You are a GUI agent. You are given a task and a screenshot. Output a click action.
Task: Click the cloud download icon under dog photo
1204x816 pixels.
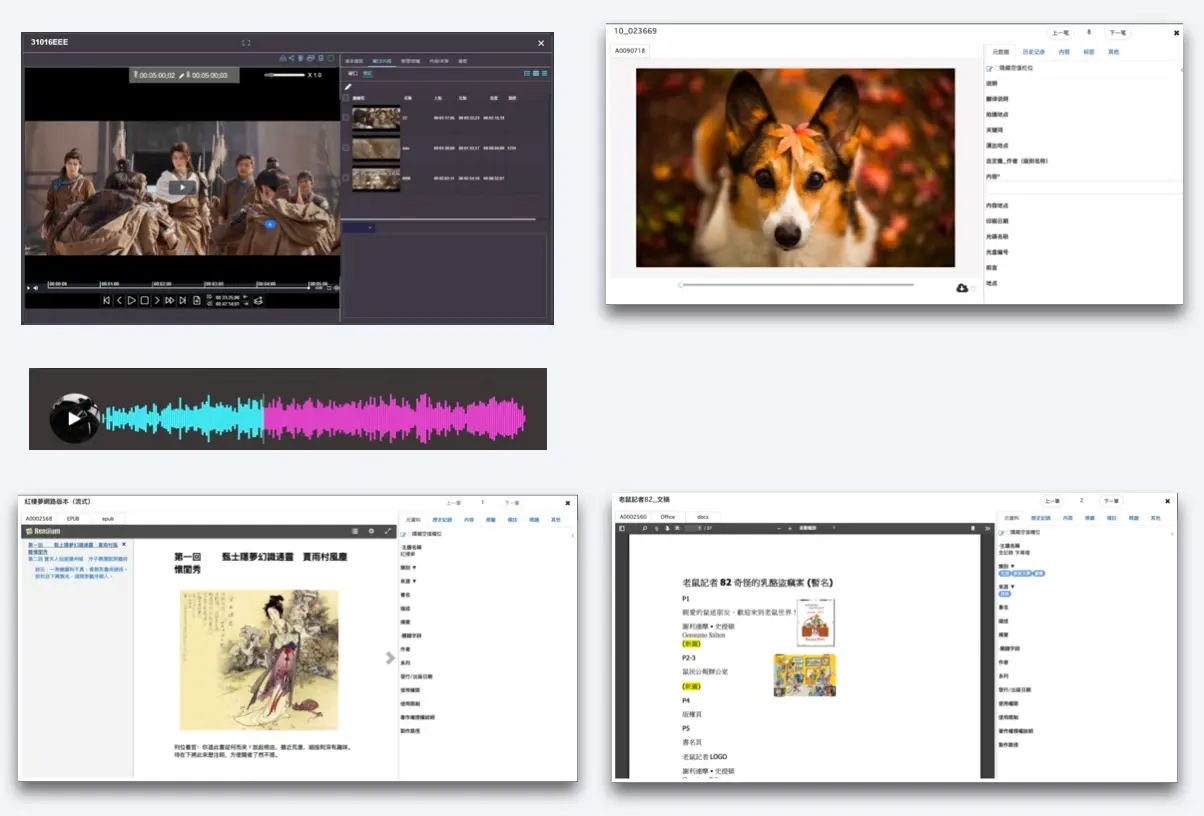pyautogui.click(x=962, y=288)
